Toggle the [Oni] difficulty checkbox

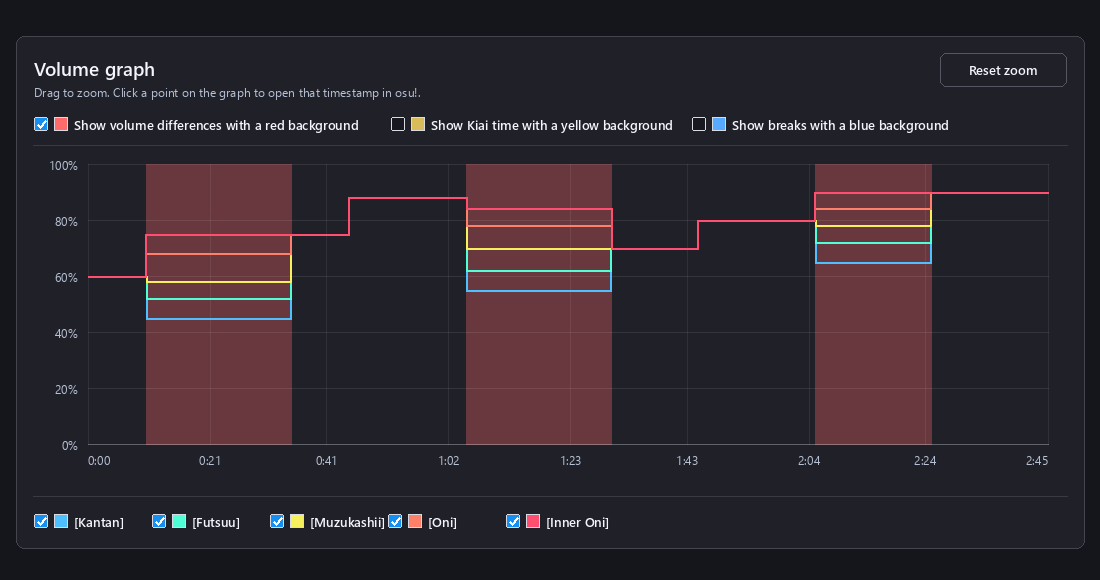point(395,521)
